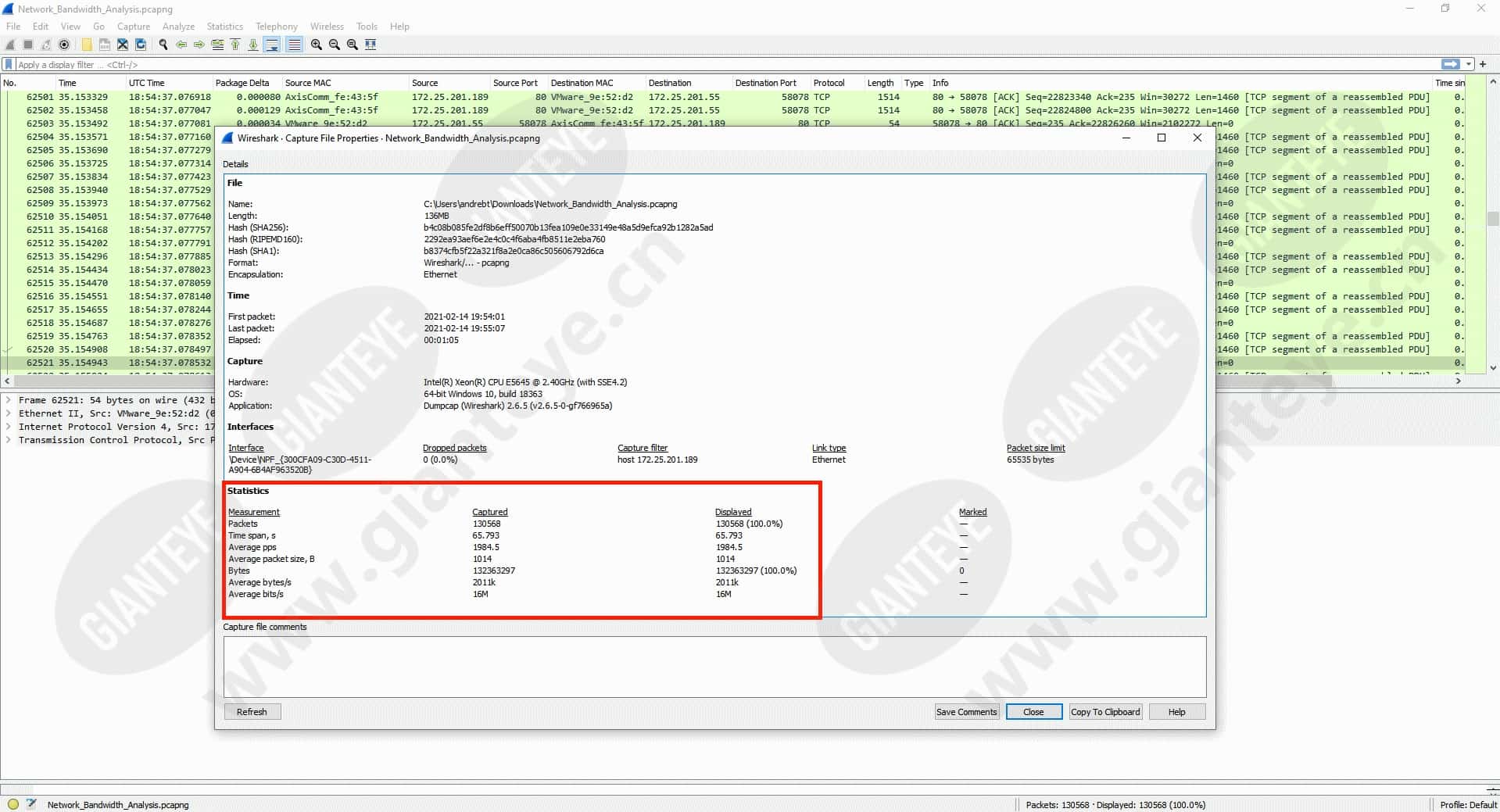This screenshot has width=1500, height=812.
Task: Open display filter history dropdown arrow
Action: click(x=1469, y=64)
